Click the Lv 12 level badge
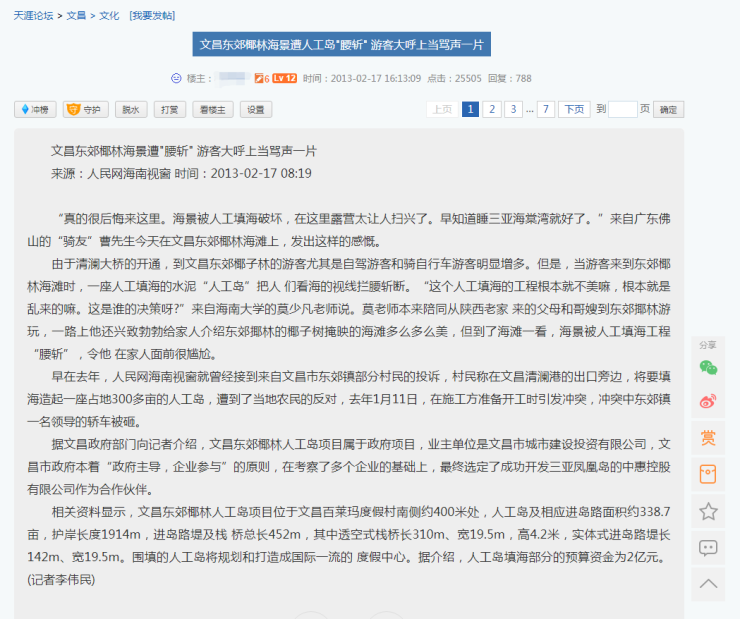The height and width of the screenshot is (619, 740). 285,78
